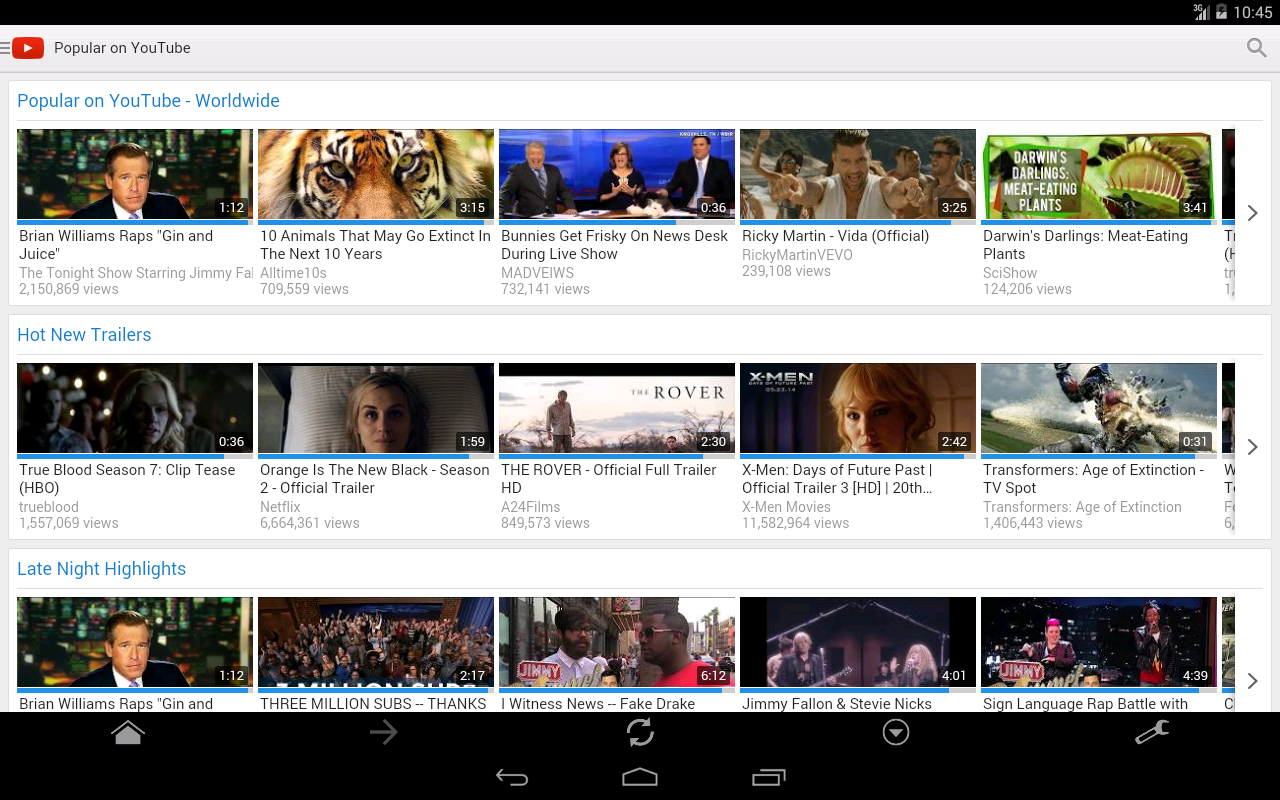The image size is (1280, 800).
Task: Select channel name "trueblood"
Action: tap(49, 507)
